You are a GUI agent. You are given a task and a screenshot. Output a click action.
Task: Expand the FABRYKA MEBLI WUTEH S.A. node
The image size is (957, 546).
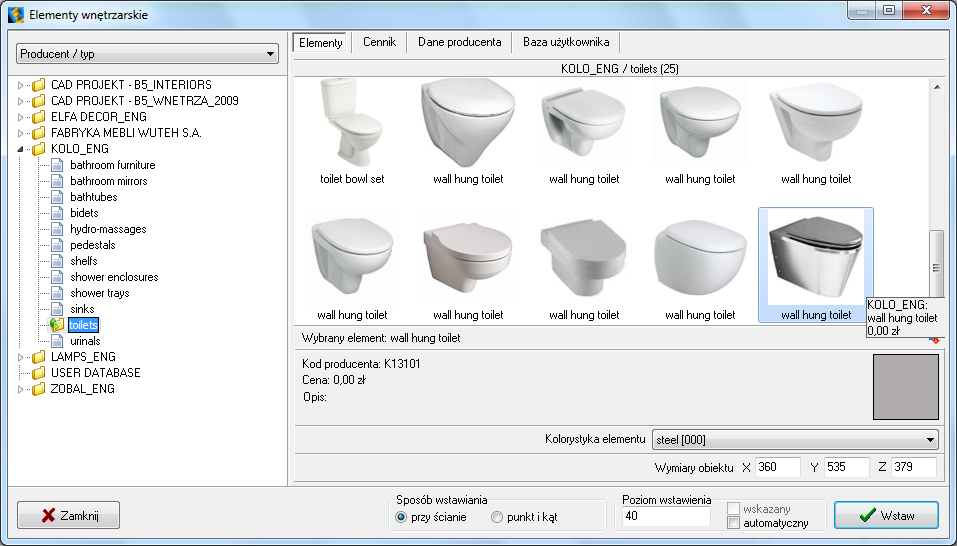20,133
